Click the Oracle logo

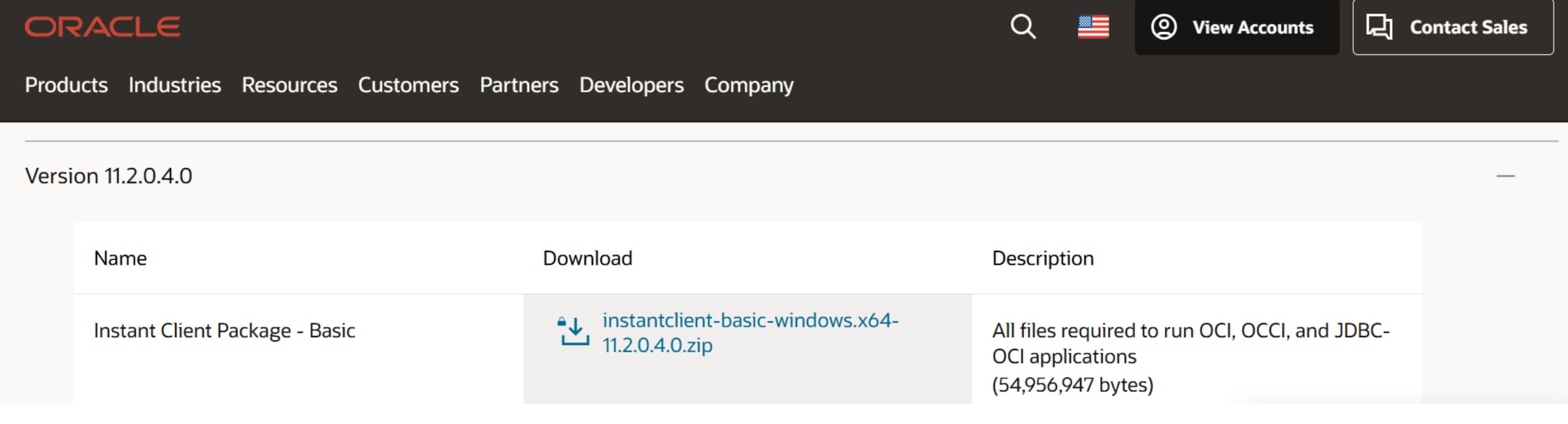[103, 27]
